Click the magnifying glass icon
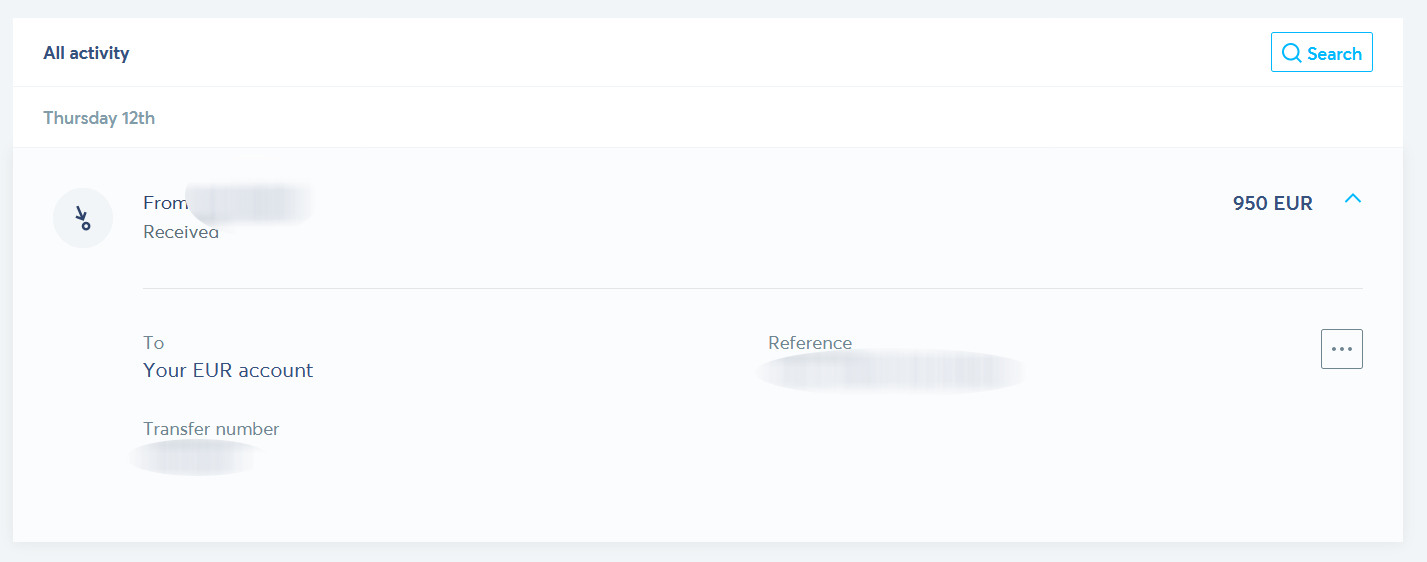The height and width of the screenshot is (562, 1427). coord(1291,53)
